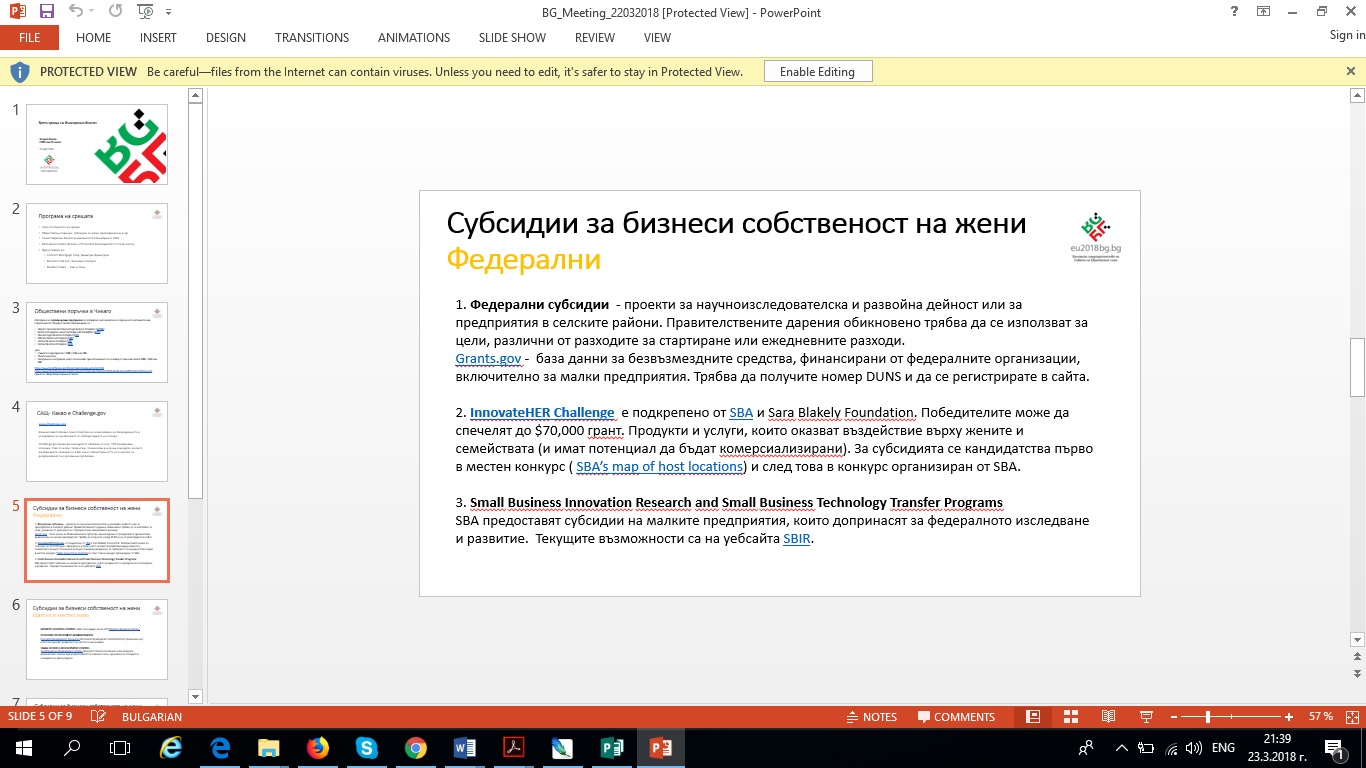This screenshot has width=1366, height=768.
Task: Click Enable Editing button
Action: coord(817,72)
